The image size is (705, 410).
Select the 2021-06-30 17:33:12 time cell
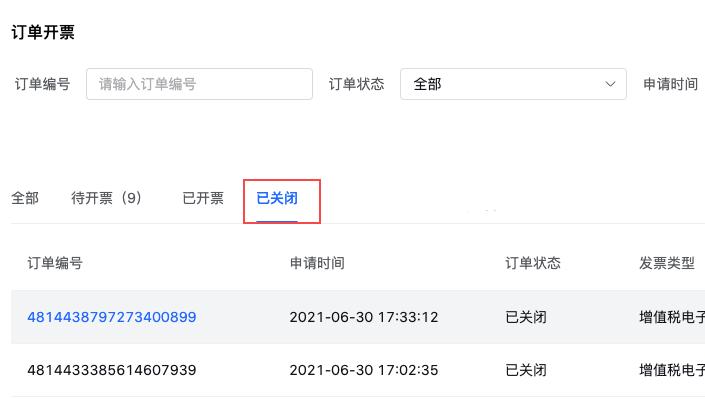(364, 317)
